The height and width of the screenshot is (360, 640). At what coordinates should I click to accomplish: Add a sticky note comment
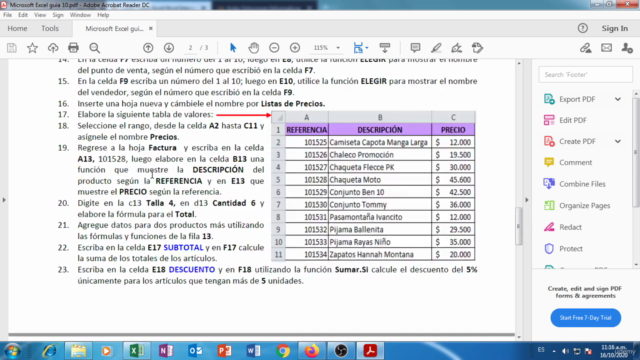[416, 48]
